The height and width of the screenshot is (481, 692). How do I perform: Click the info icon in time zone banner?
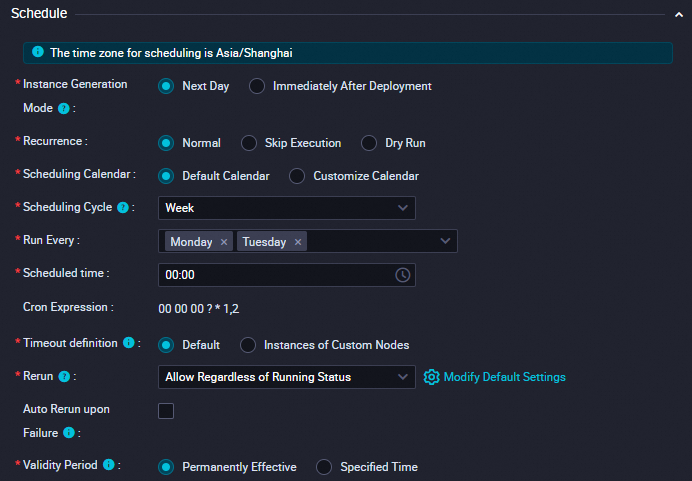pyautogui.click(x=38, y=52)
